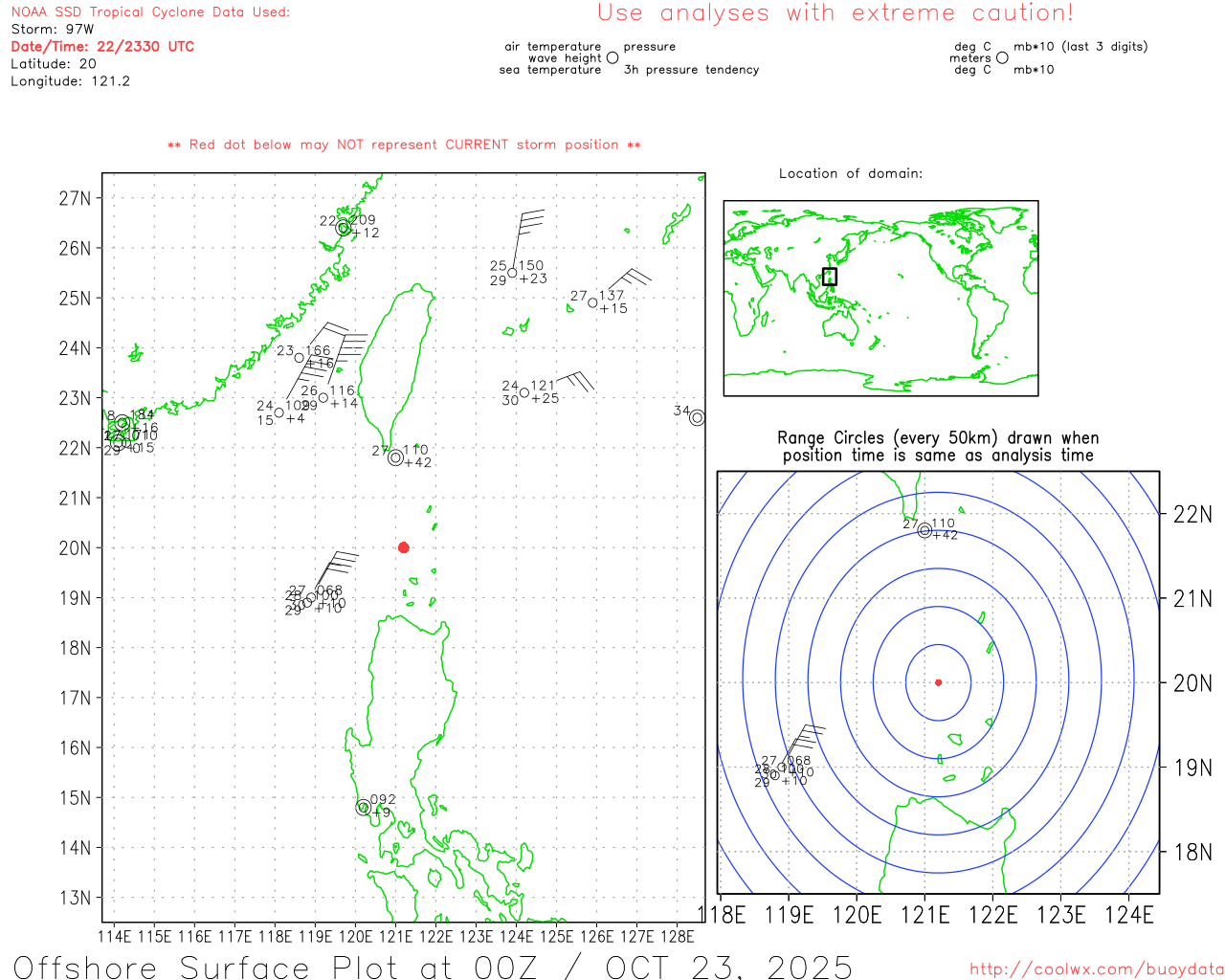Click 'NOAA SSD Tropical Cyclone Data Used' heading
Screen dimensions: 1225x980
pos(150,11)
